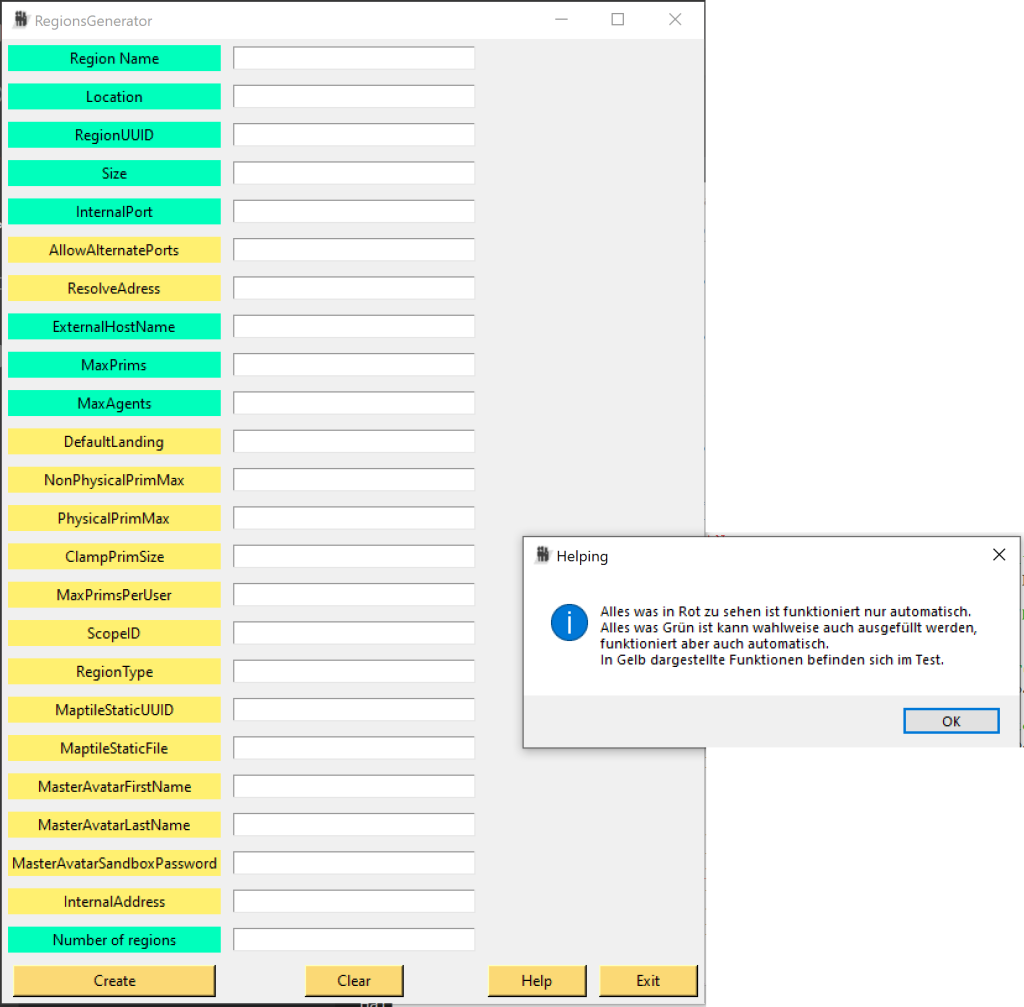Image resolution: width=1024 pixels, height=1007 pixels.
Task: Click the green Size label
Action: (x=114, y=174)
